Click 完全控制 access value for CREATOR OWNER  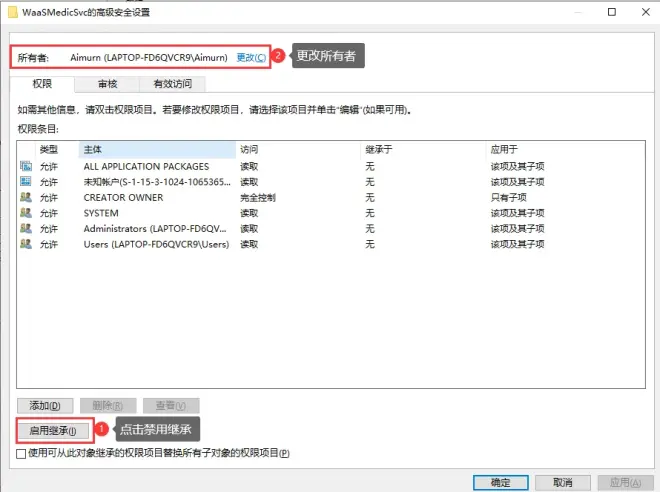[x=258, y=197]
